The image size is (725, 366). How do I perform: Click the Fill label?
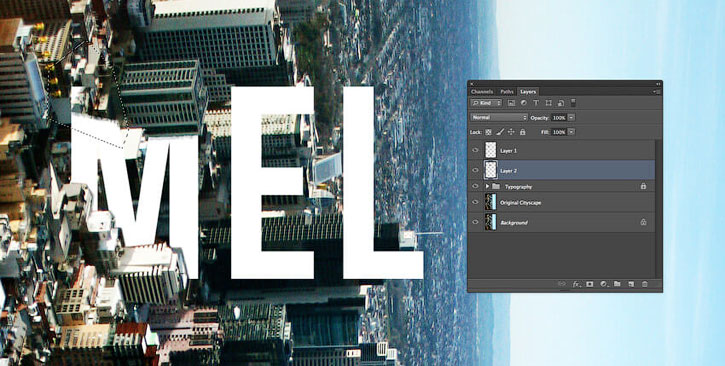(x=545, y=132)
